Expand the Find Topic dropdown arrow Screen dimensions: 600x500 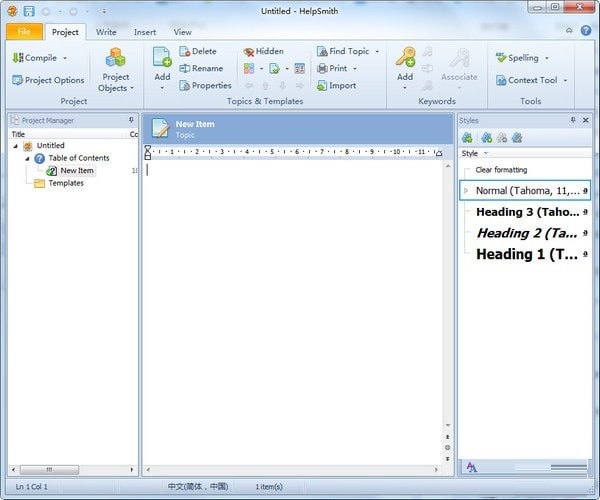(x=377, y=51)
